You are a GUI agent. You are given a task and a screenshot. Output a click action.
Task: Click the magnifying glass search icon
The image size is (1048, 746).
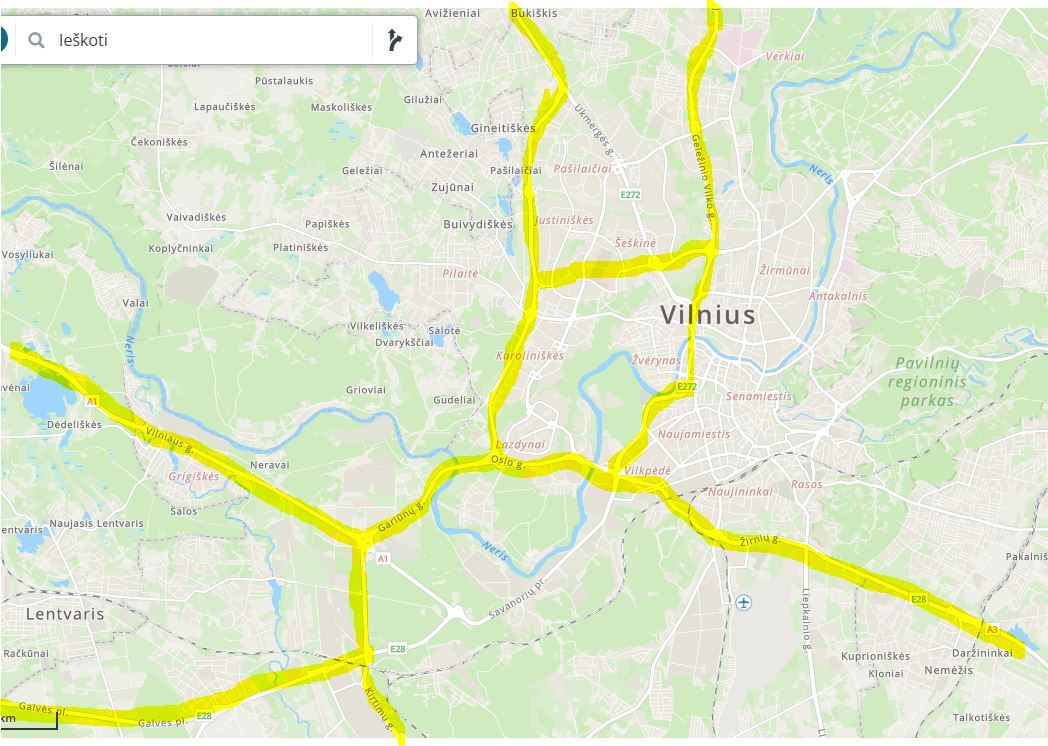pyautogui.click(x=36, y=40)
